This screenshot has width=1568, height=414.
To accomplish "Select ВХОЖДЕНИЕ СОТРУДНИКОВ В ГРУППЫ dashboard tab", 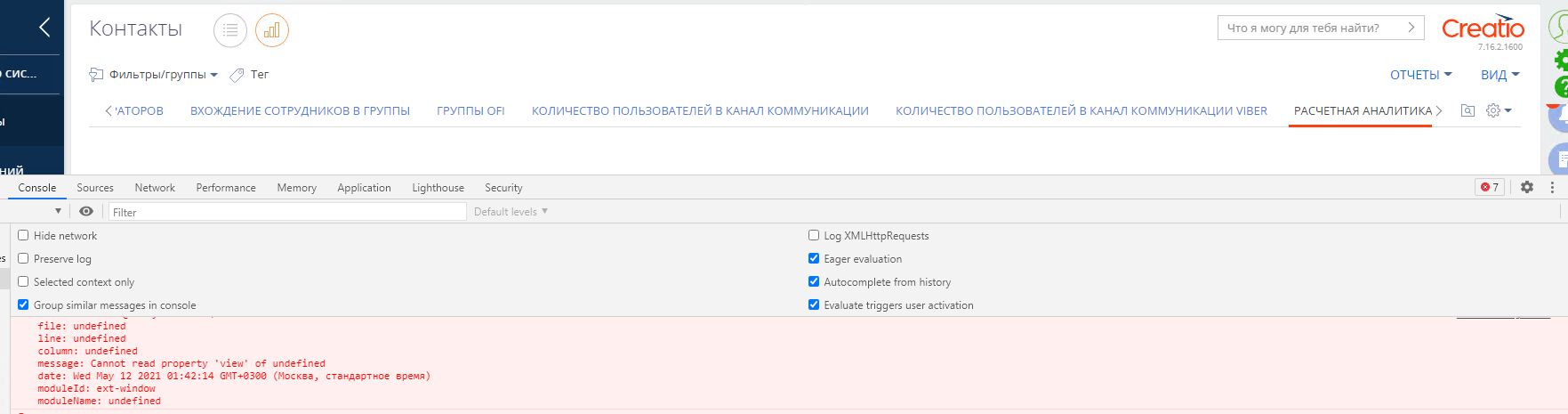I will (x=300, y=111).
